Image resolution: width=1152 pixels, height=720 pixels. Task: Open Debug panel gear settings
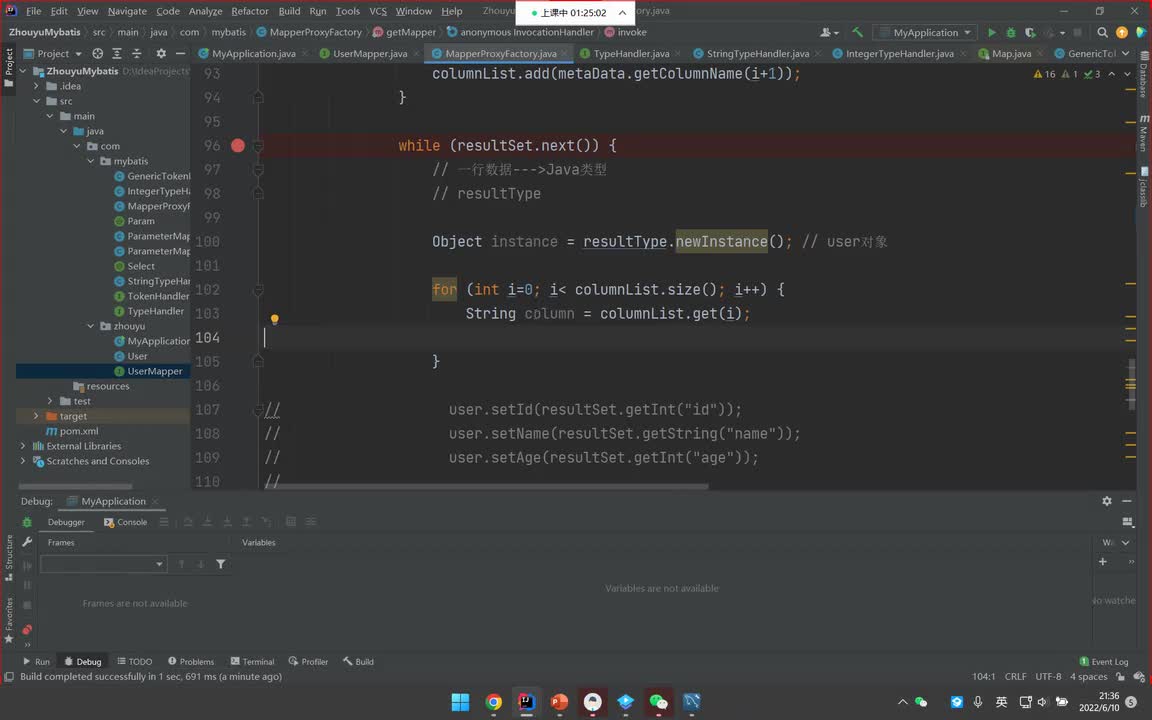[1106, 501]
